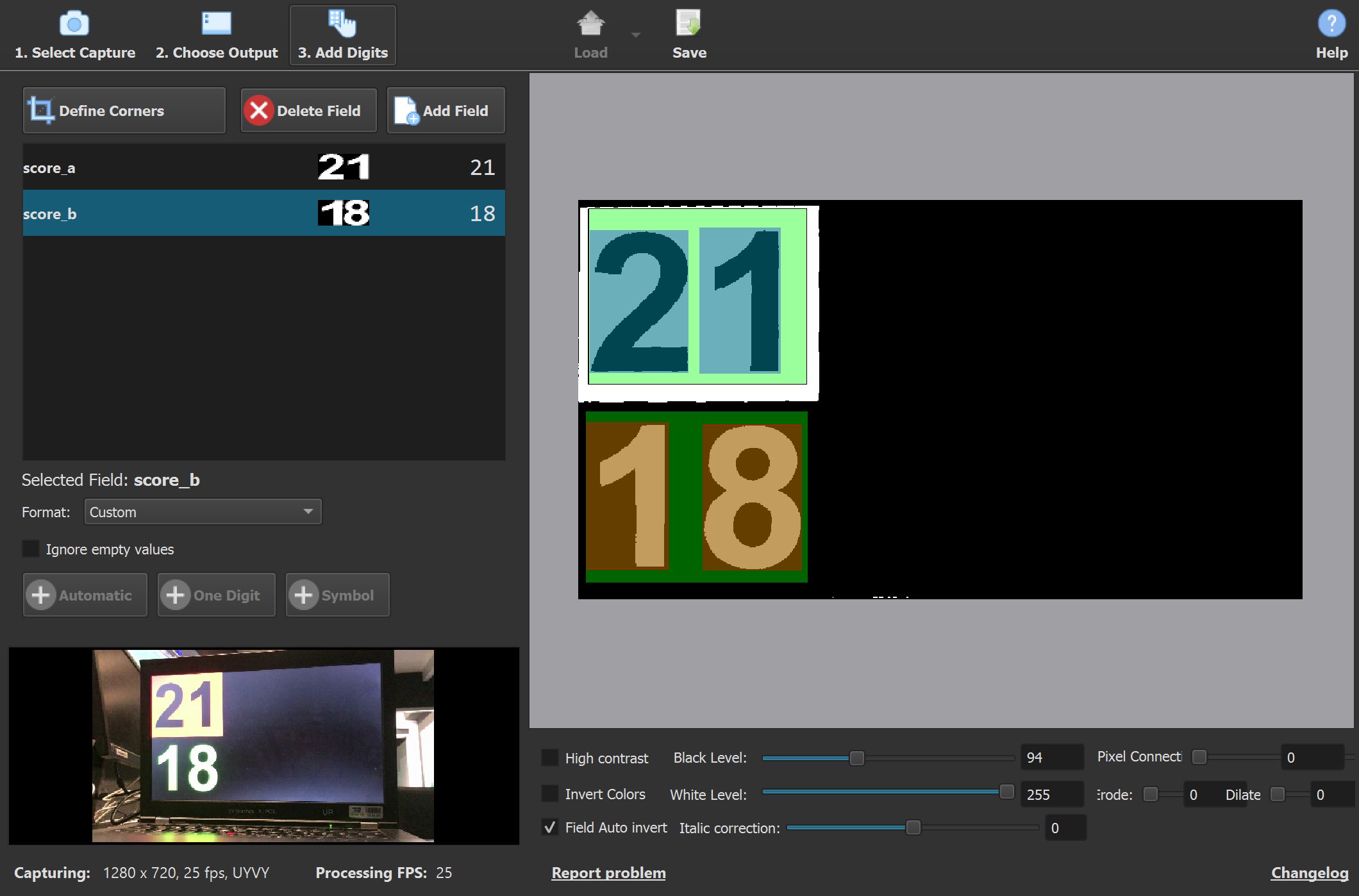The height and width of the screenshot is (896, 1359).
Task: Click the Define Corners crop icon
Action: 41,111
